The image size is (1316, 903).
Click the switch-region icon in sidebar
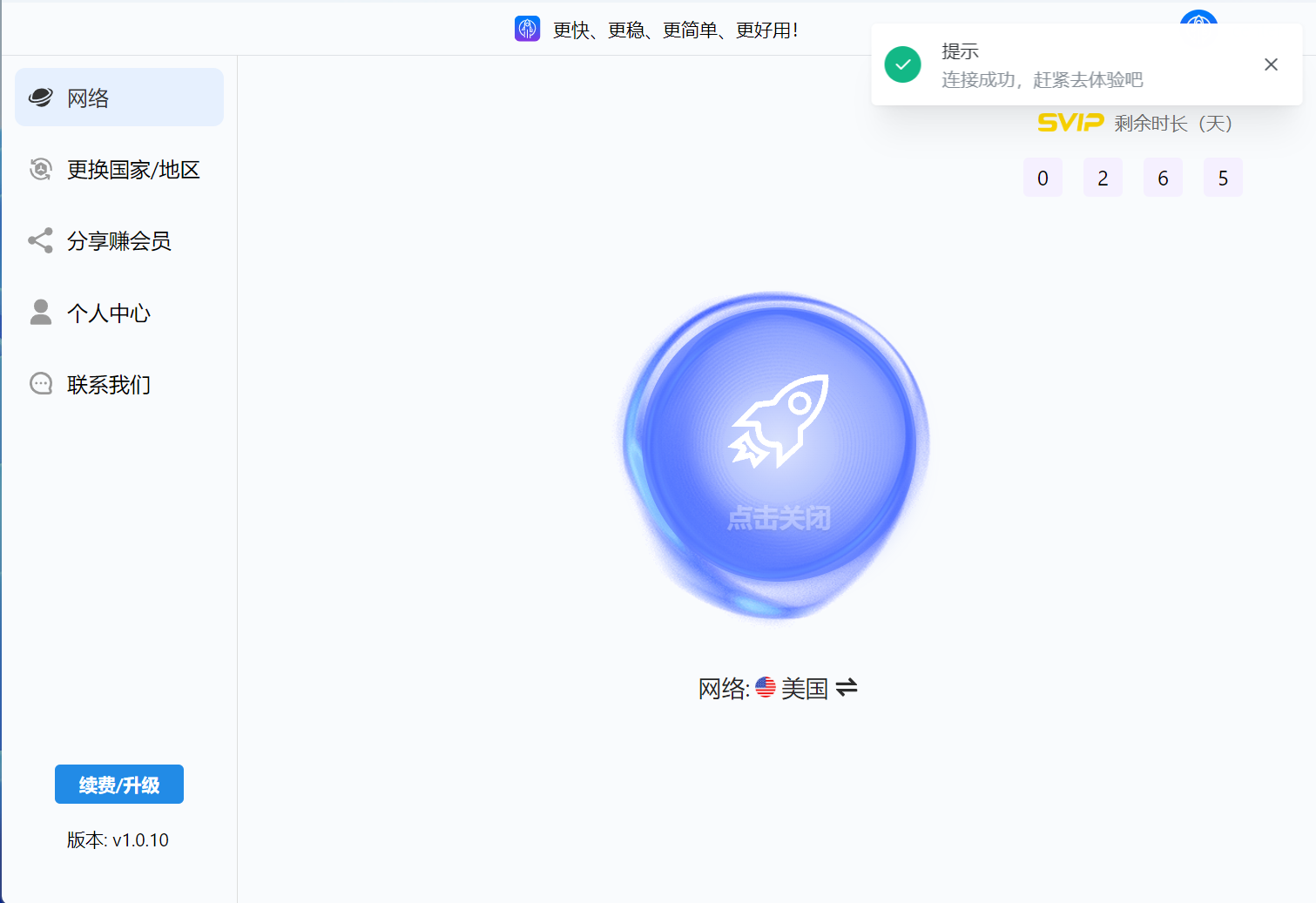[x=40, y=169]
